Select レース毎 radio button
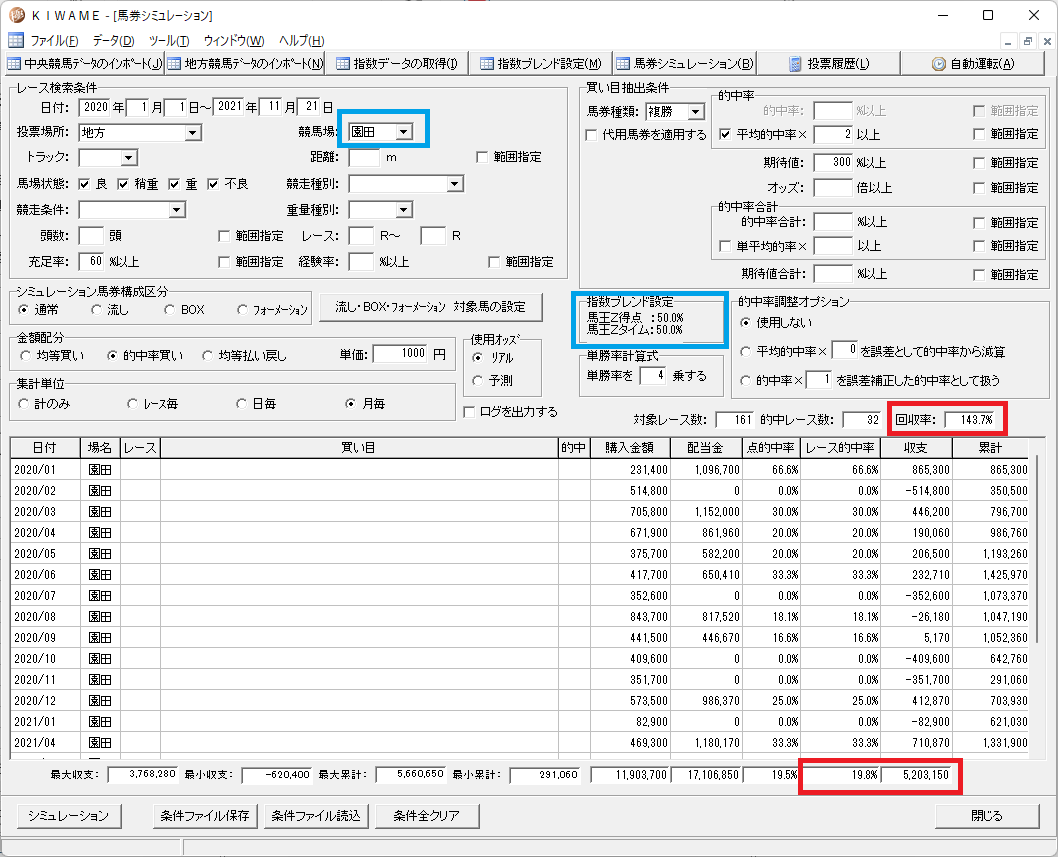The image size is (1058, 857). [x=132, y=404]
